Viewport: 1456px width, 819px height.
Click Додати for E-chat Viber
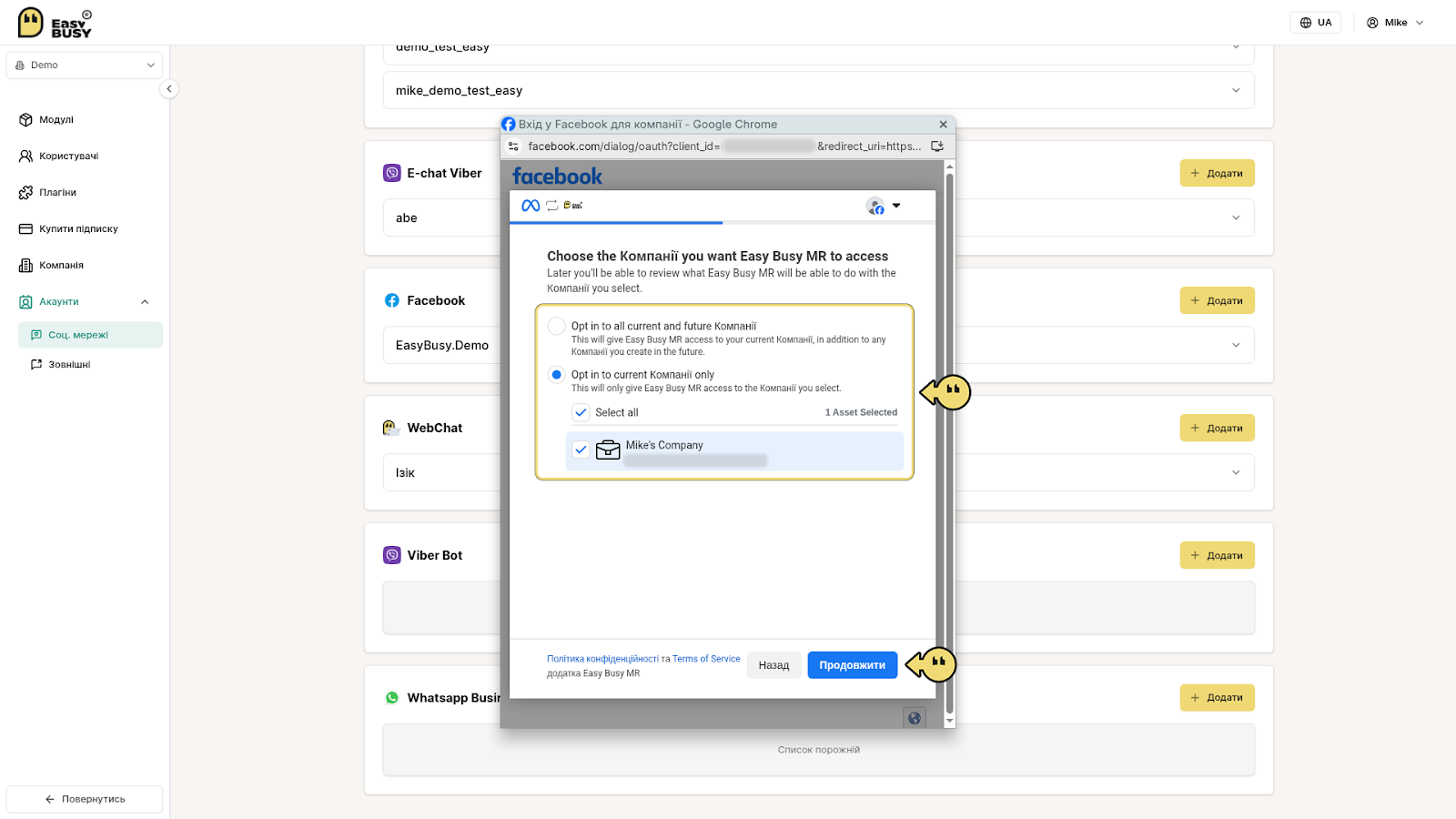click(1218, 173)
